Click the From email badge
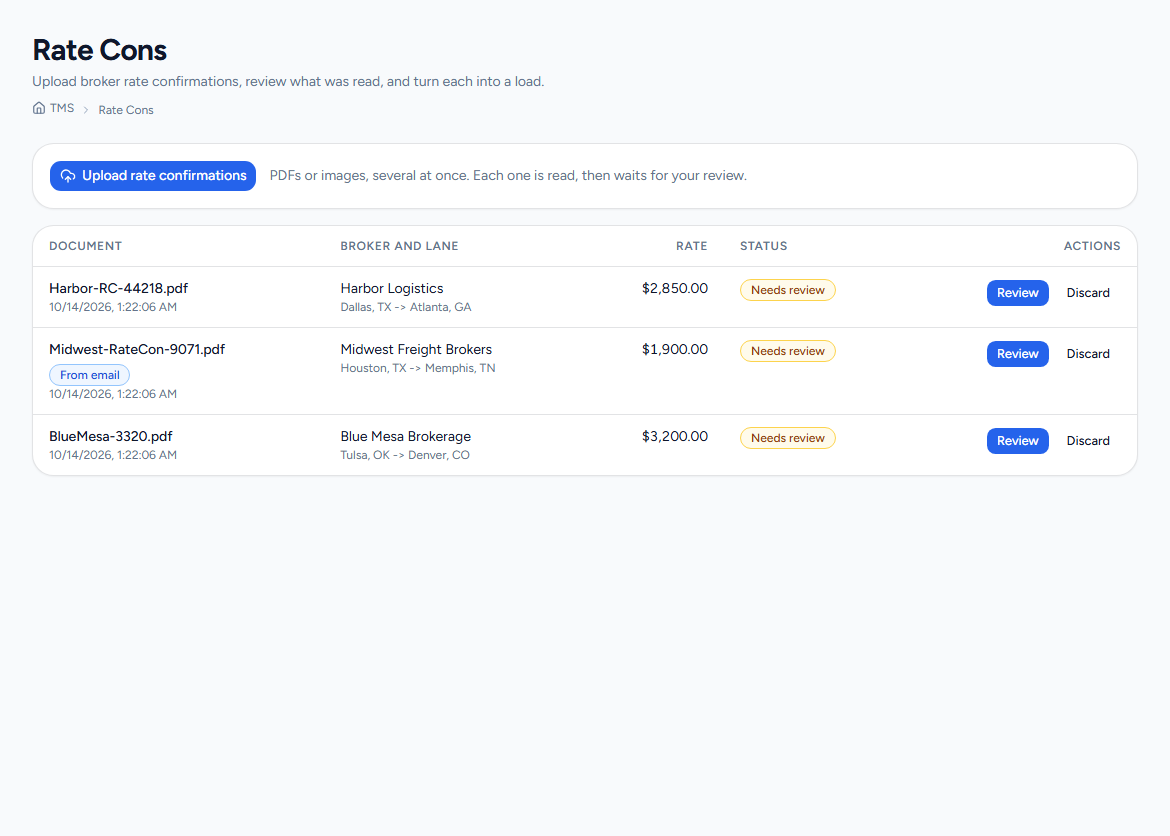Viewport: 1170px width, 836px height. point(90,375)
